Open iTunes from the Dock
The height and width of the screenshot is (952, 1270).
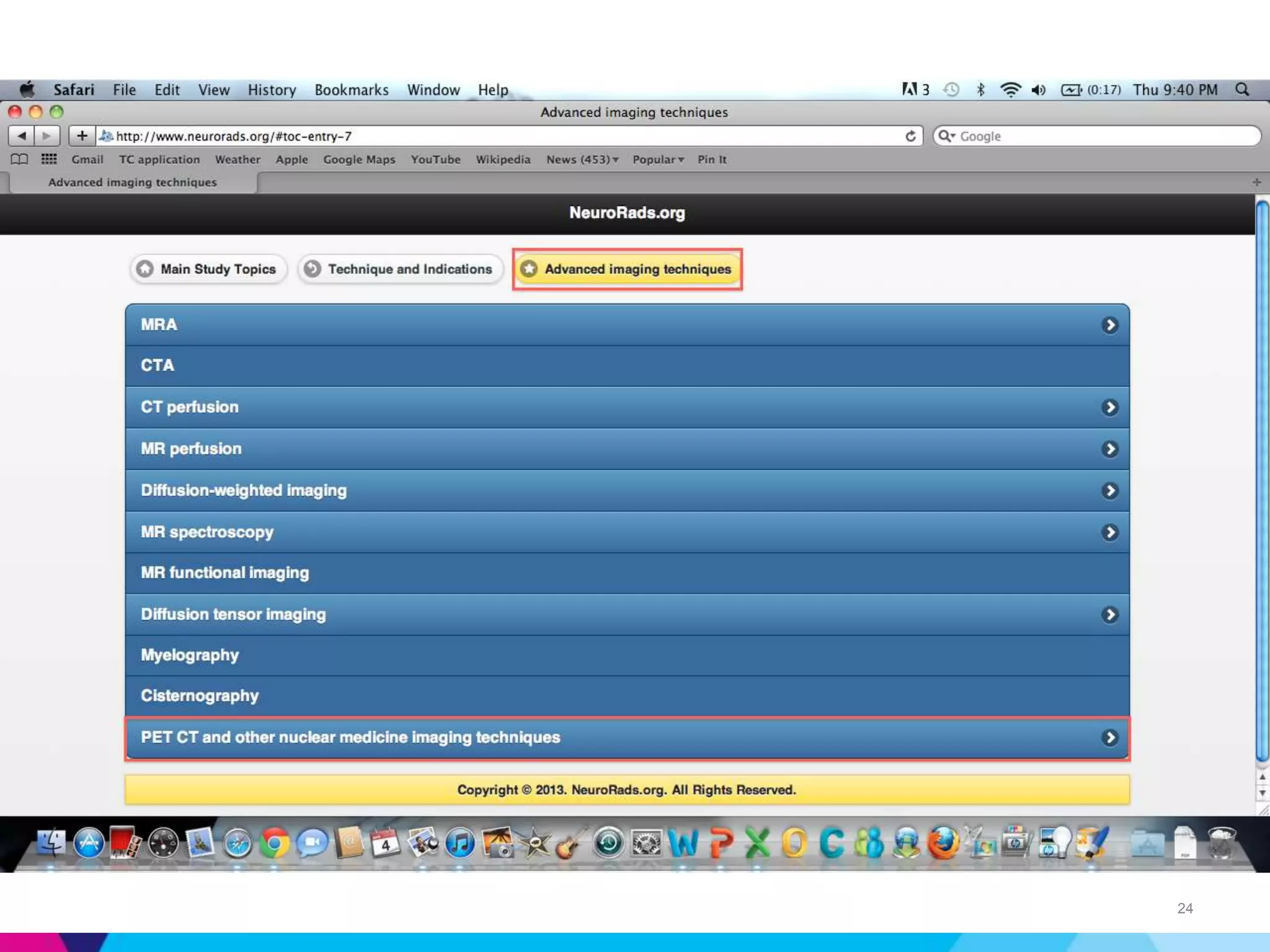point(460,844)
